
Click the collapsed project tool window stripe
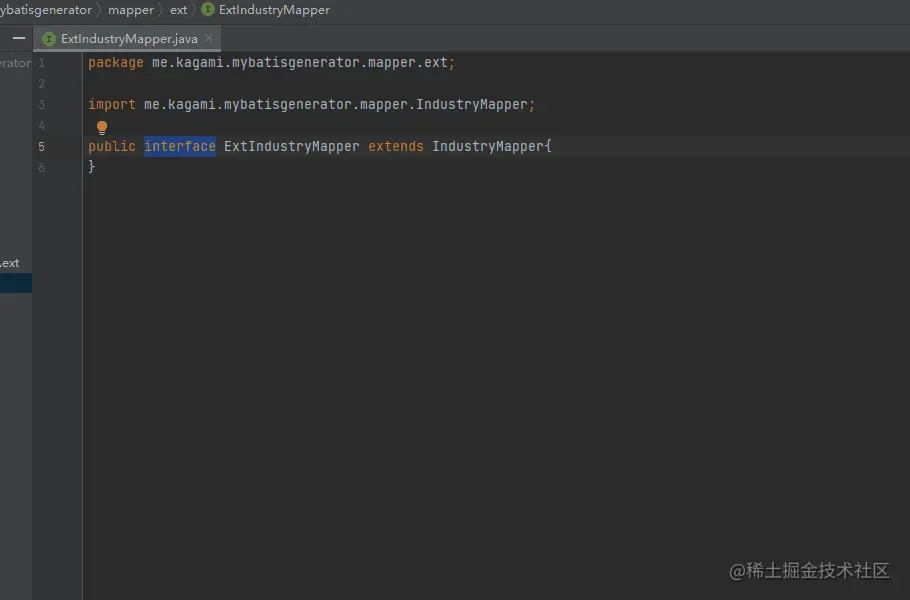[x=15, y=283]
